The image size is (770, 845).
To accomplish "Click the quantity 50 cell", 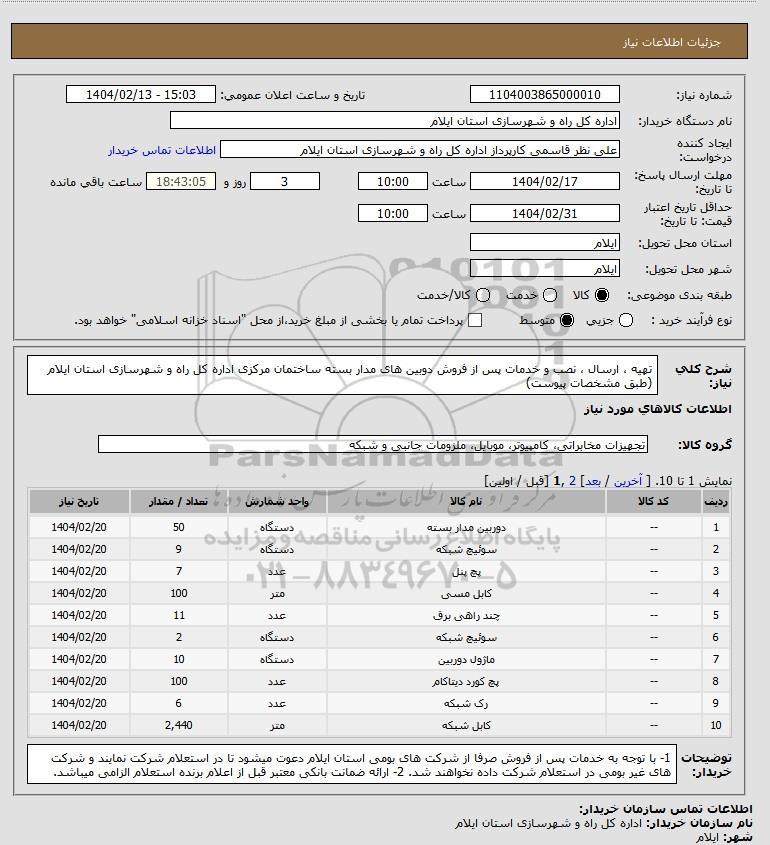I will pos(178,527).
